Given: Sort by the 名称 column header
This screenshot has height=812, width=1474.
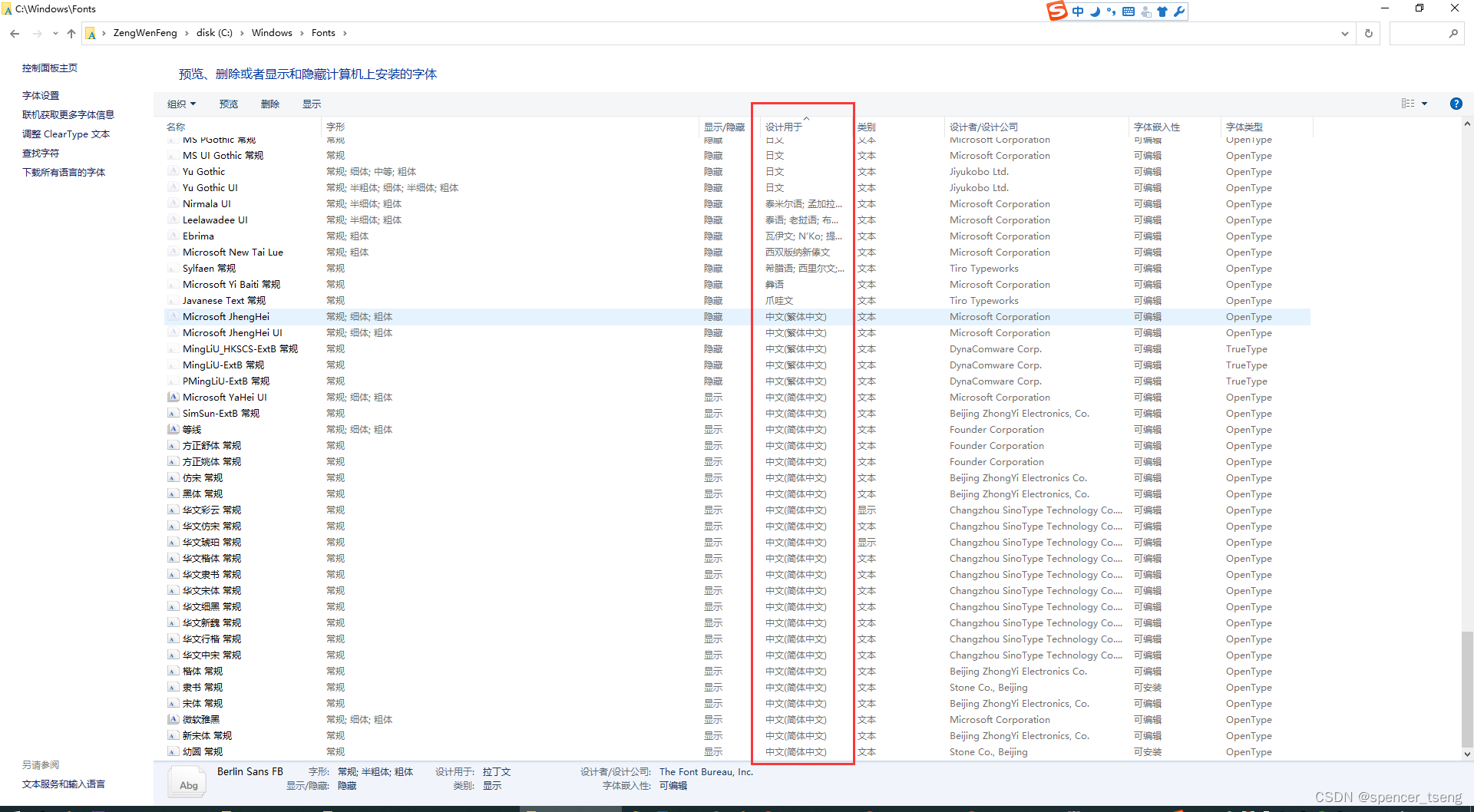Looking at the screenshot, I should [x=242, y=127].
